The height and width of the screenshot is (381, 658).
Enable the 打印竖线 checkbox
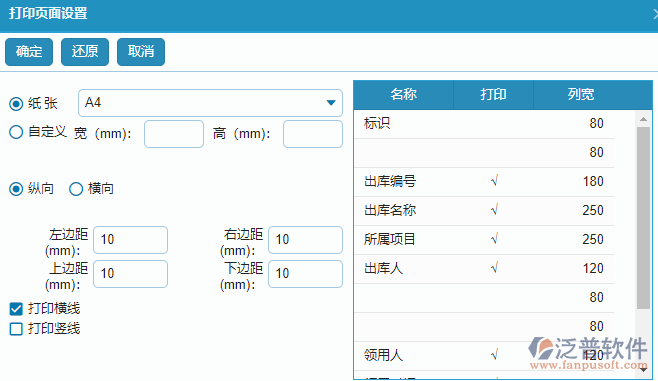click(16, 329)
